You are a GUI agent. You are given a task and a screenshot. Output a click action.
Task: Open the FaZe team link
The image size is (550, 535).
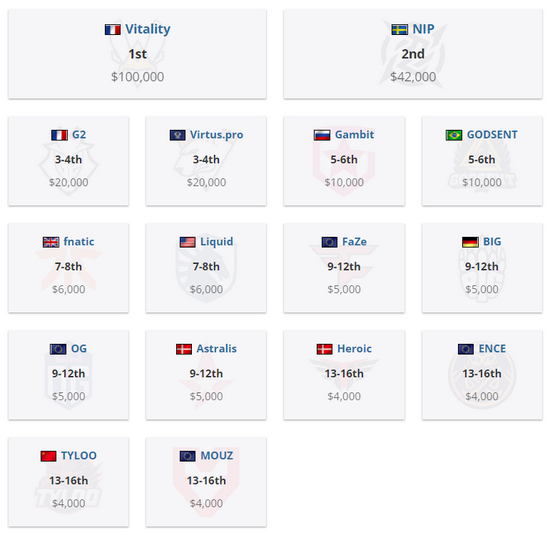point(354,242)
